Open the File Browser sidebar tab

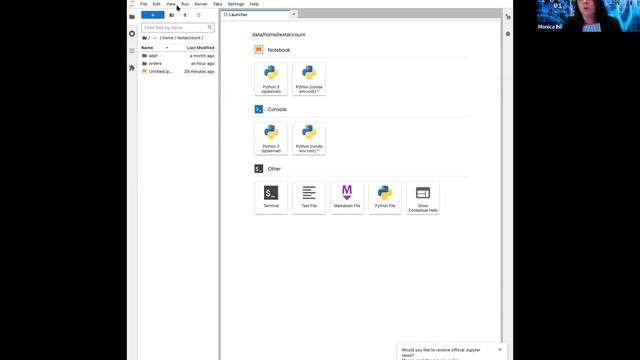pos(132,17)
